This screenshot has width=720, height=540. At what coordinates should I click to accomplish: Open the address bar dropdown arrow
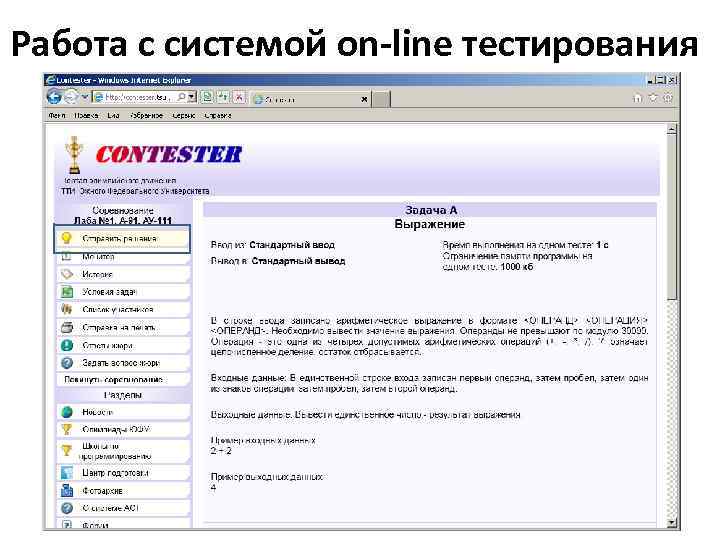point(192,97)
